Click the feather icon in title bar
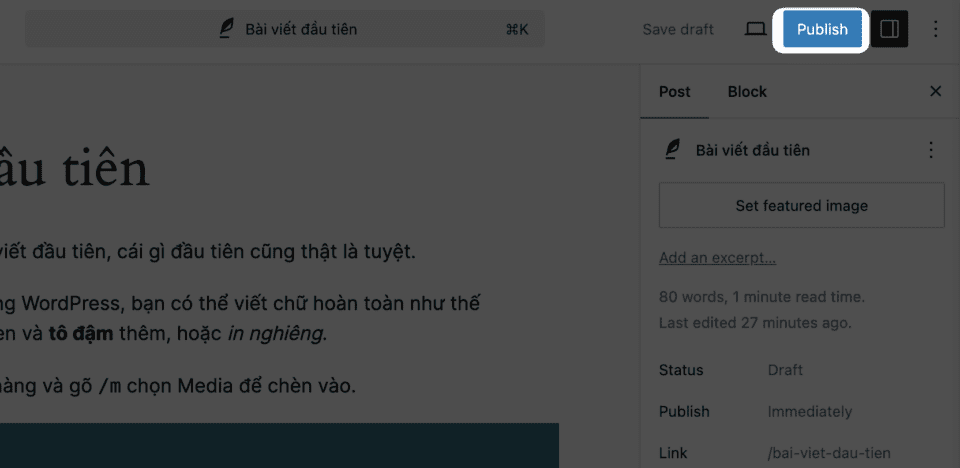Viewport: 960px width, 468px height. [x=227, y=29]
